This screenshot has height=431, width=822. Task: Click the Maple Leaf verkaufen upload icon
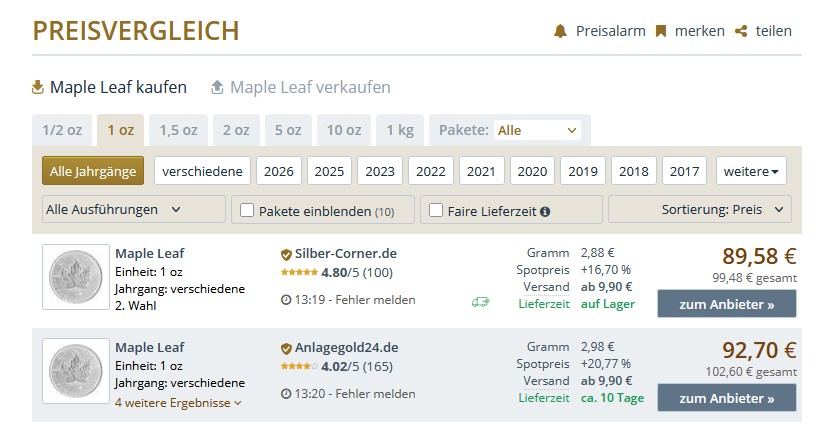217,87
